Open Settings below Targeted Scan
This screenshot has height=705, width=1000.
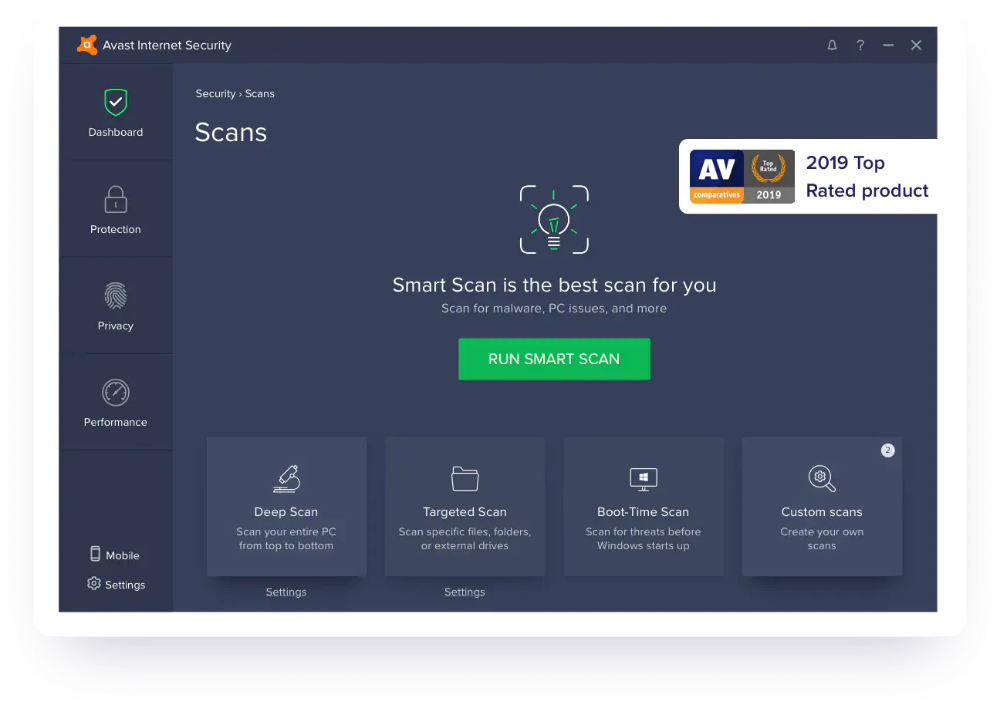click(464, 592)
